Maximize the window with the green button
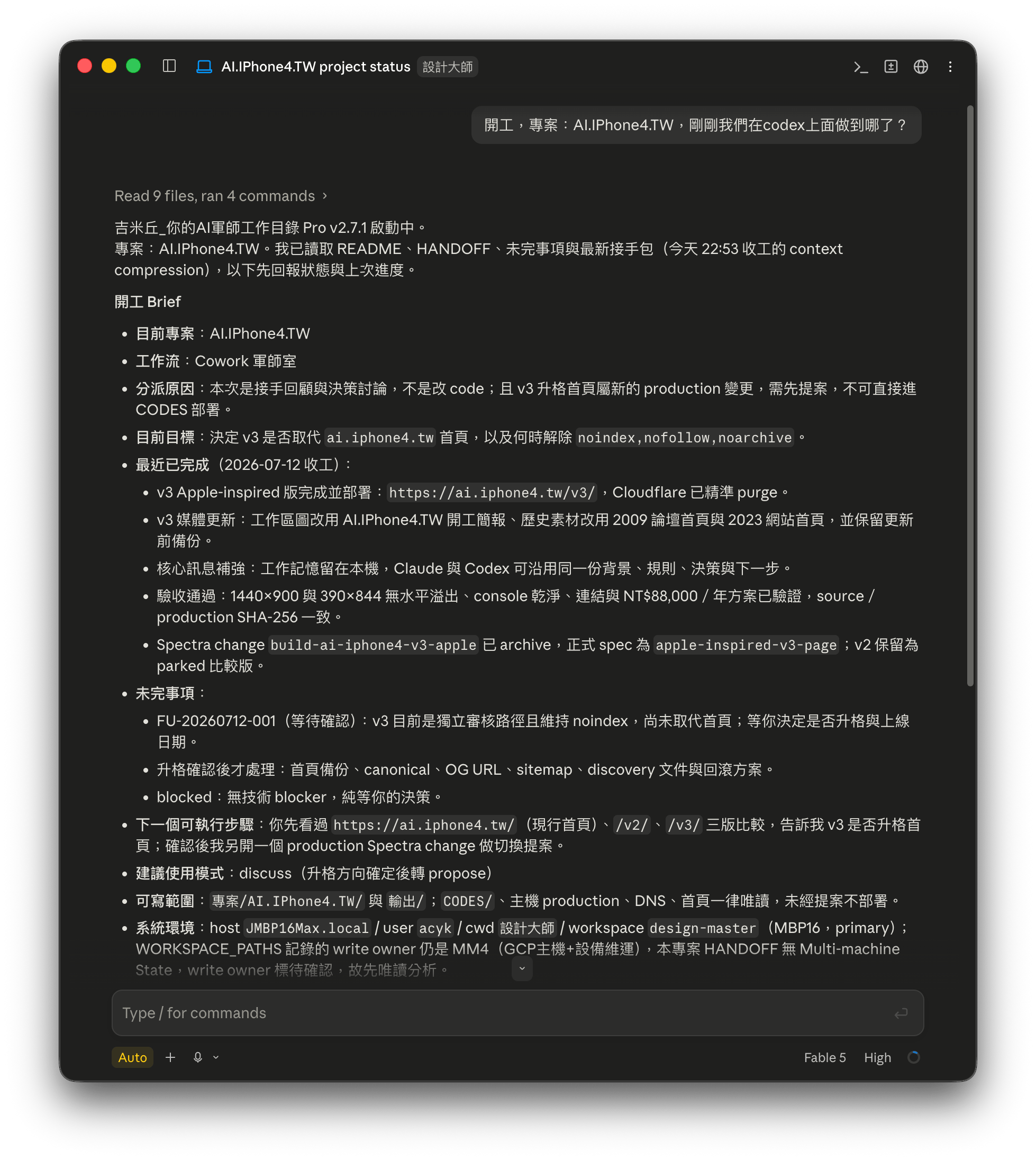 click(133, 66)
